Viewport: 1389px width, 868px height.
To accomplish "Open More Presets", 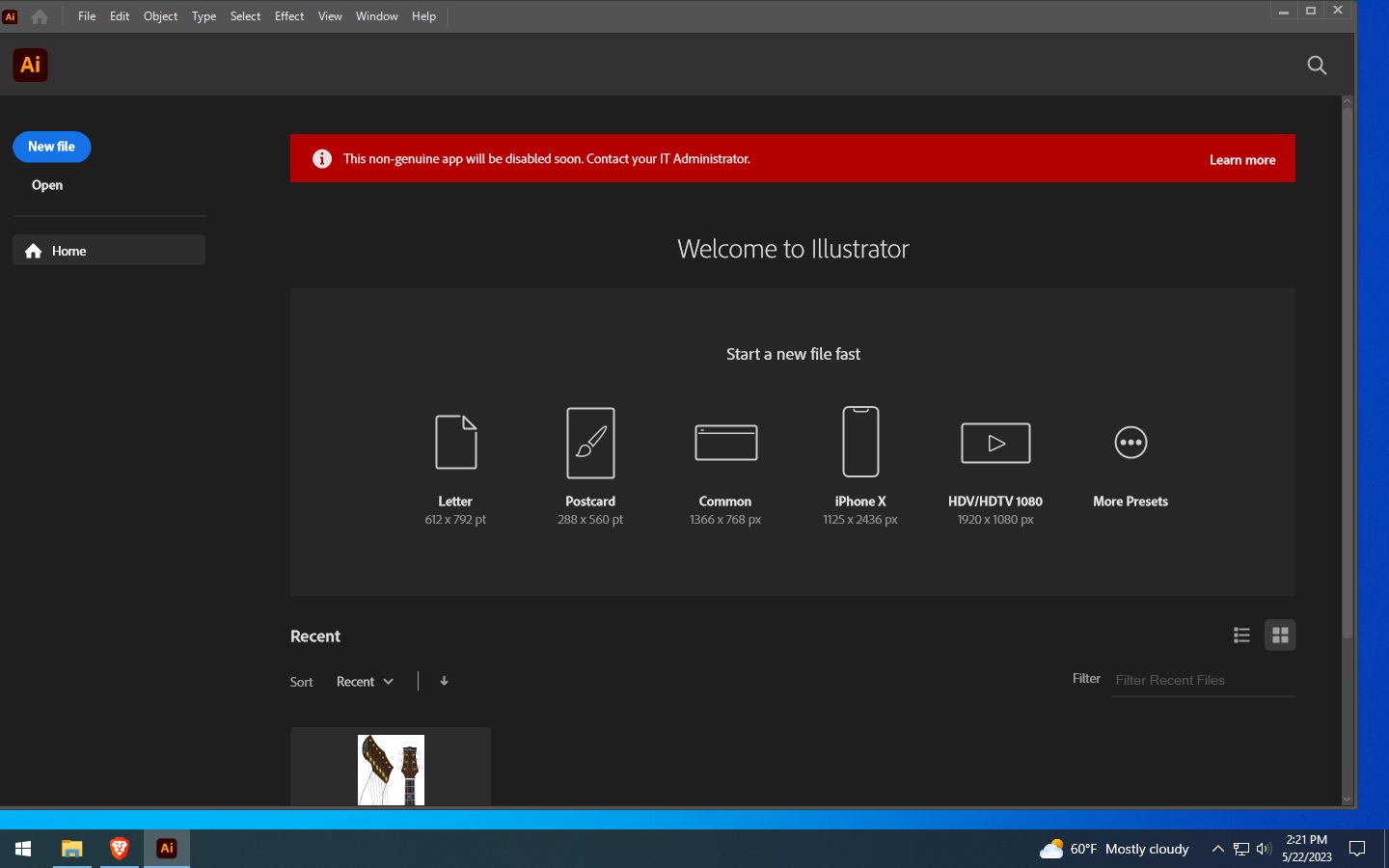I will (1130, 443).
